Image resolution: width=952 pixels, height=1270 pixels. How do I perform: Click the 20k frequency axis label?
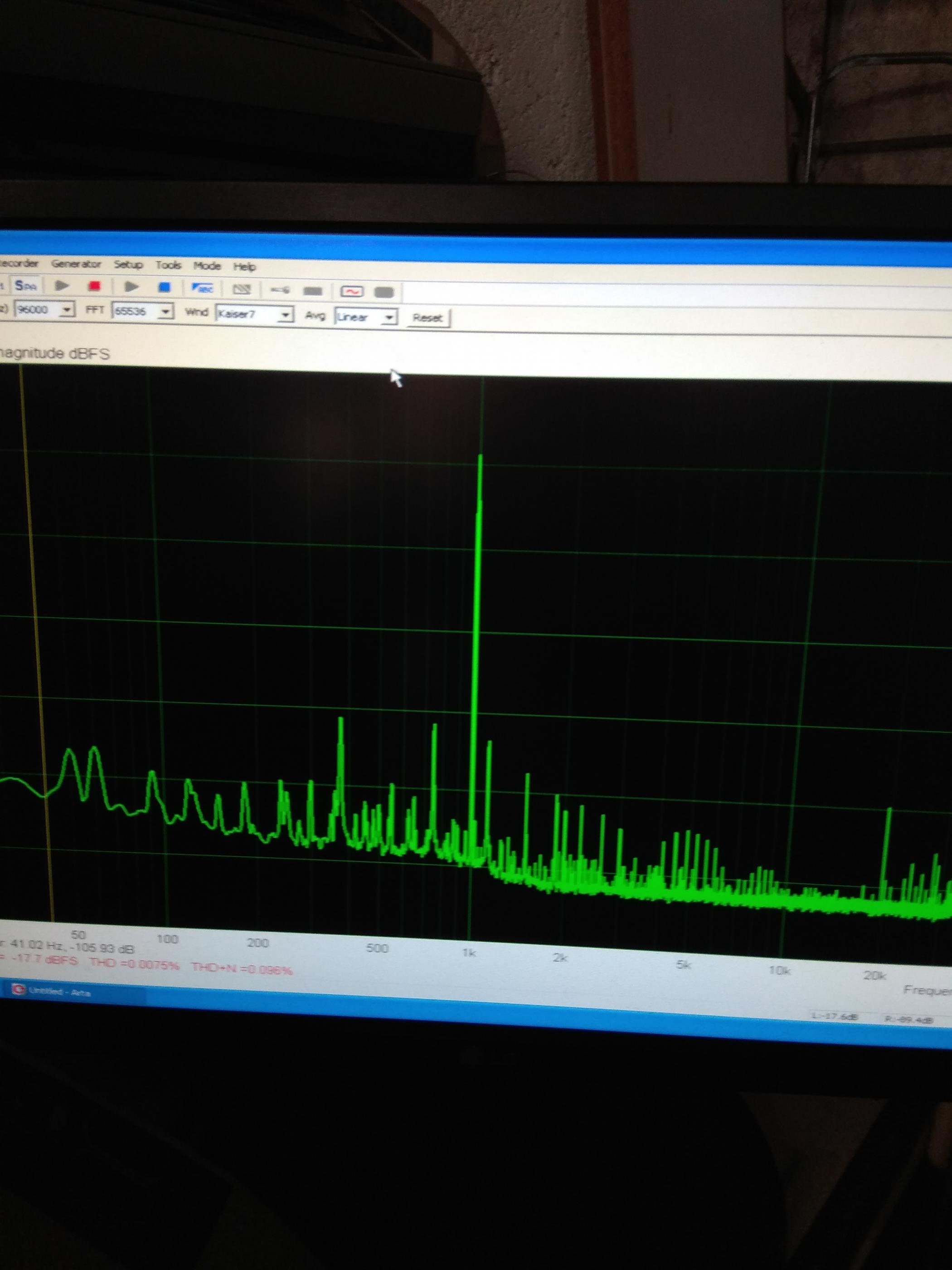coord(874,975)
